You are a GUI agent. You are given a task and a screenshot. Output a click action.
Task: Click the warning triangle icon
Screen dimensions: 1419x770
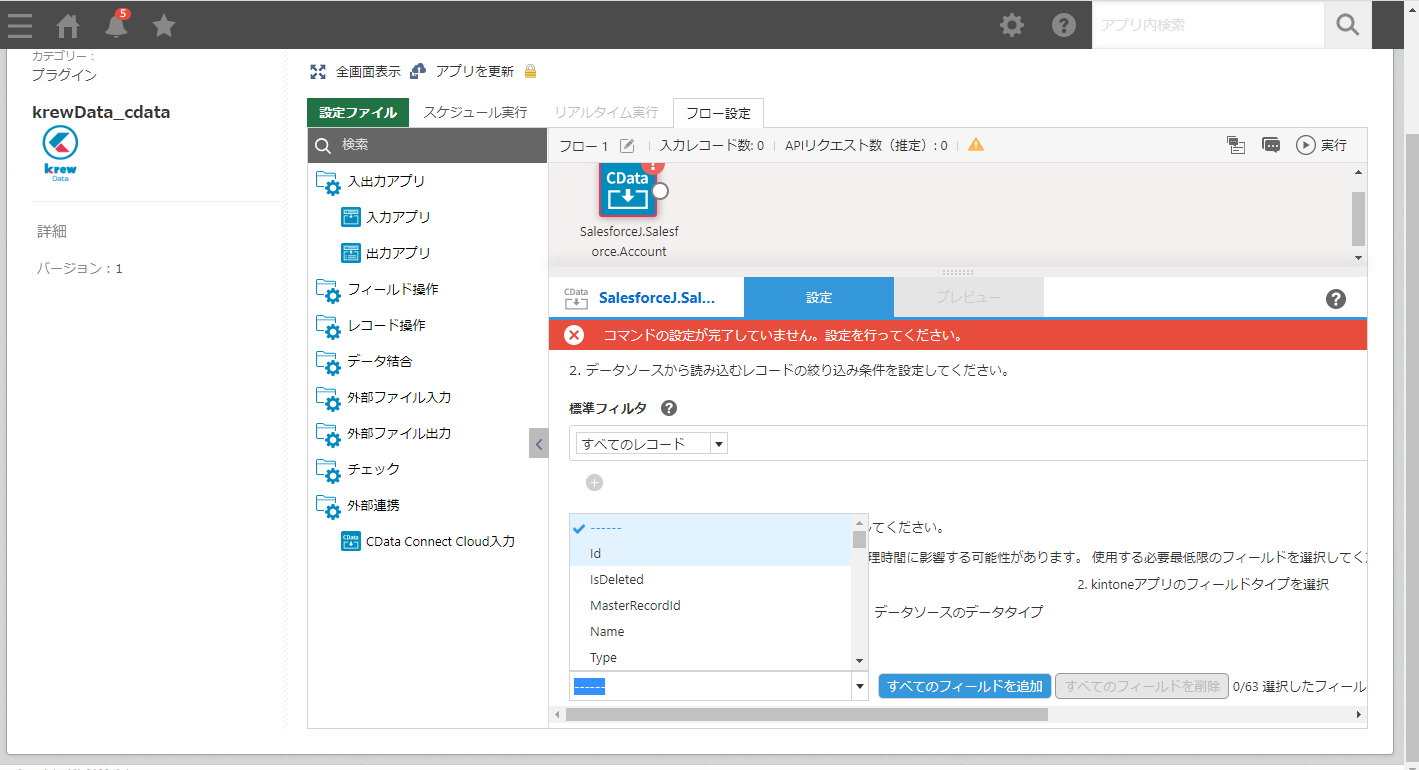click(x=976, y=145)
